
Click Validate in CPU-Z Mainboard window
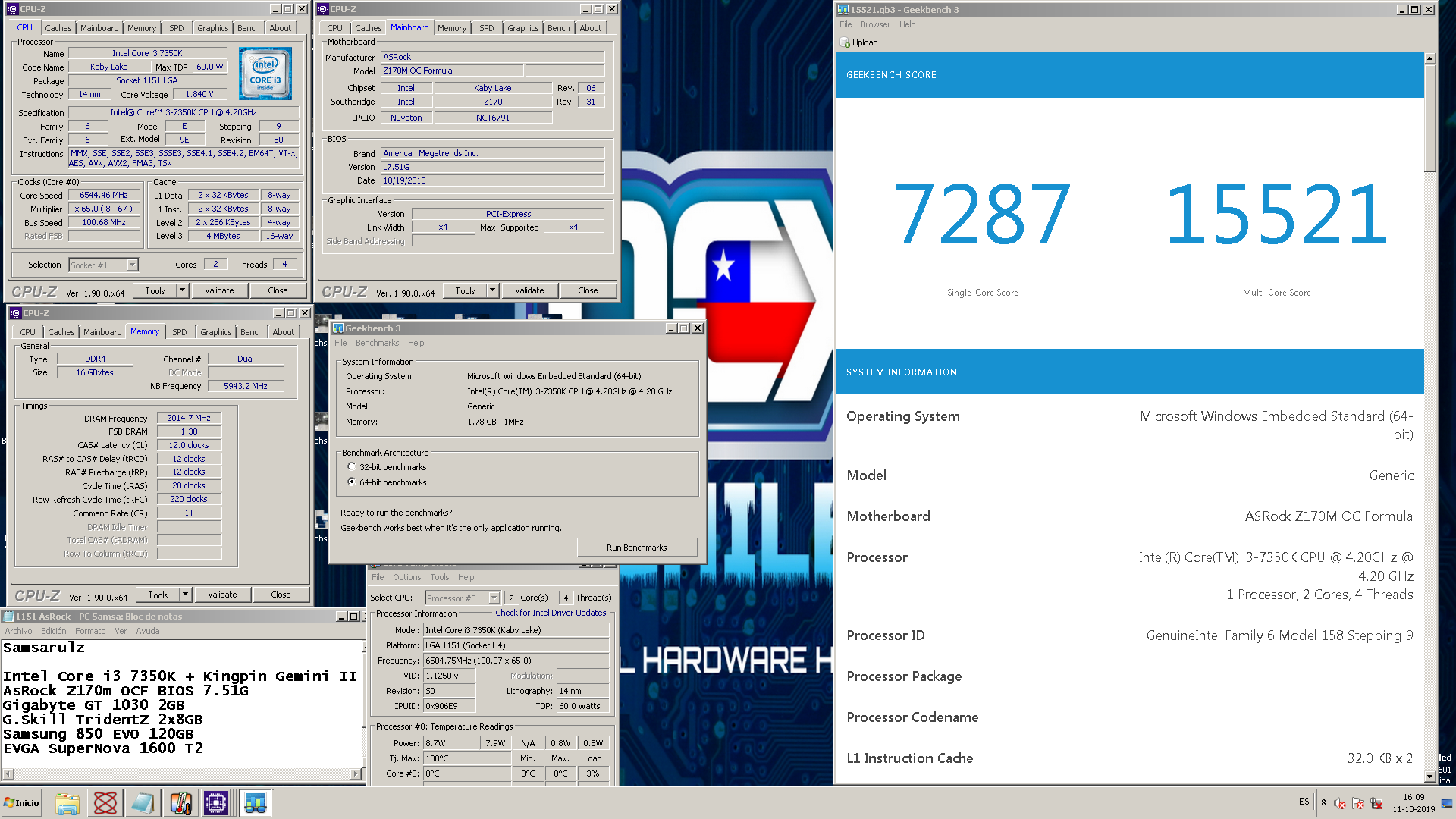[x=529, y=290]
